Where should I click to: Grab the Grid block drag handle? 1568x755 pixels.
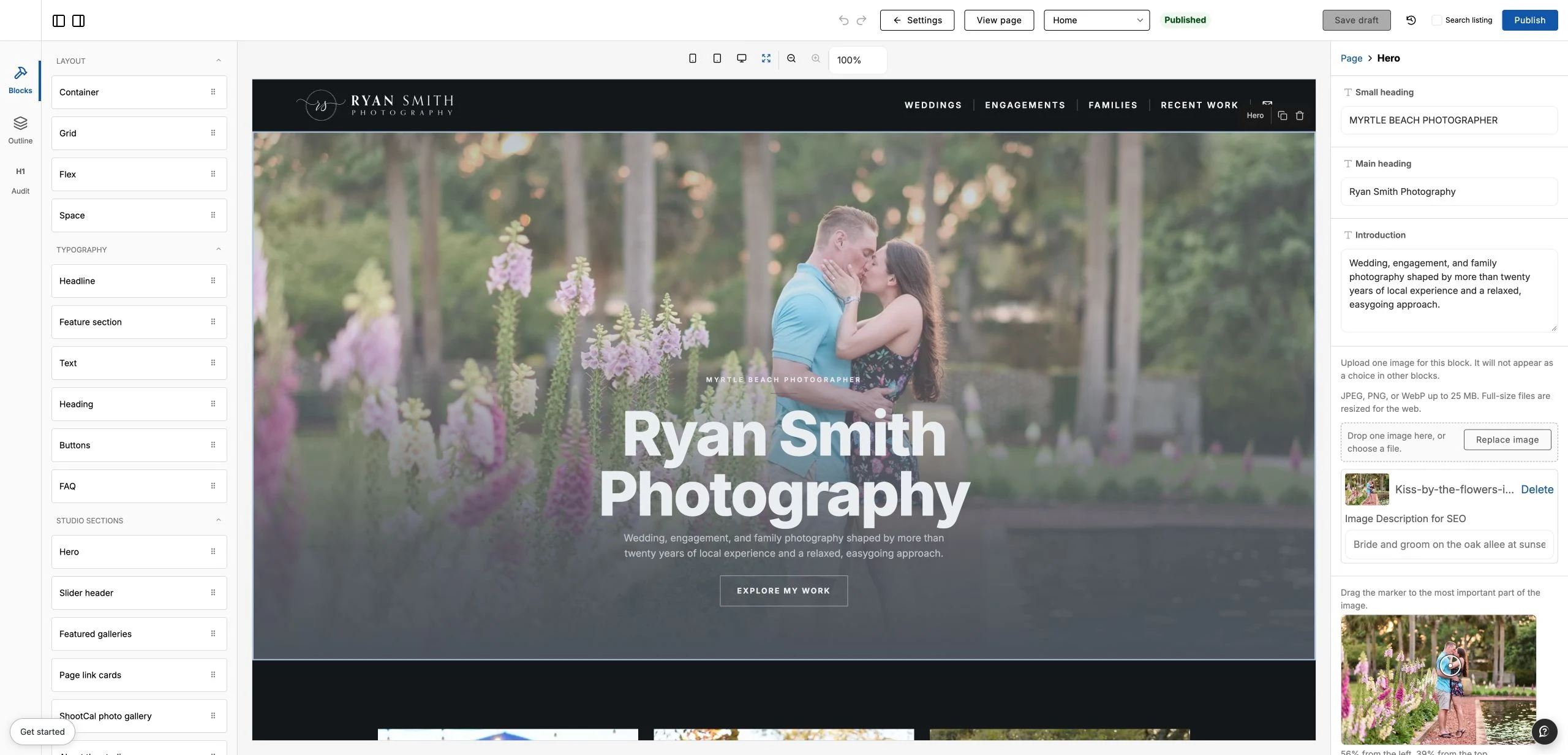coord(213,133)
